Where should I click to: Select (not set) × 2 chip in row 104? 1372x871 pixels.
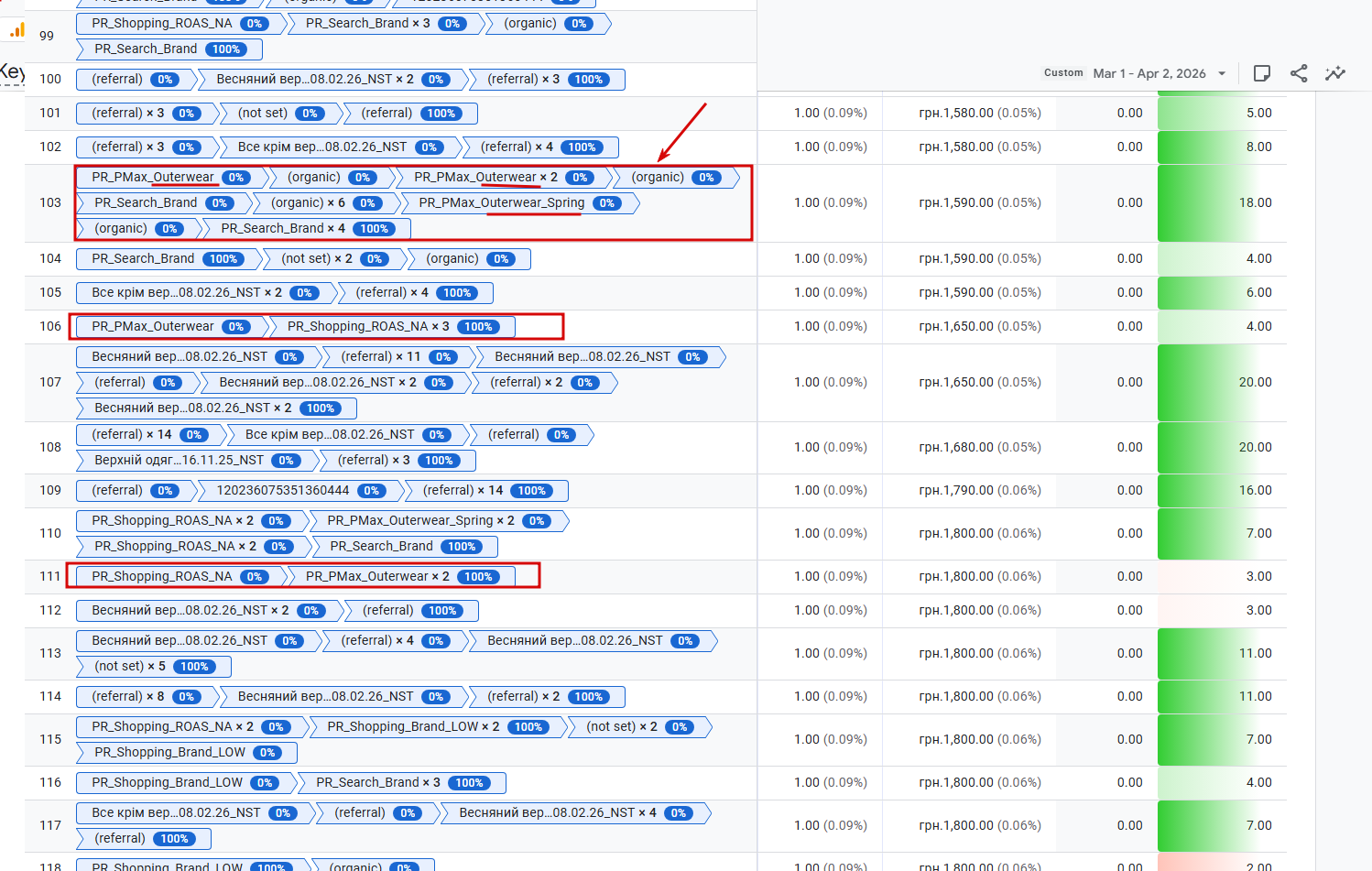tap(333, 259)
